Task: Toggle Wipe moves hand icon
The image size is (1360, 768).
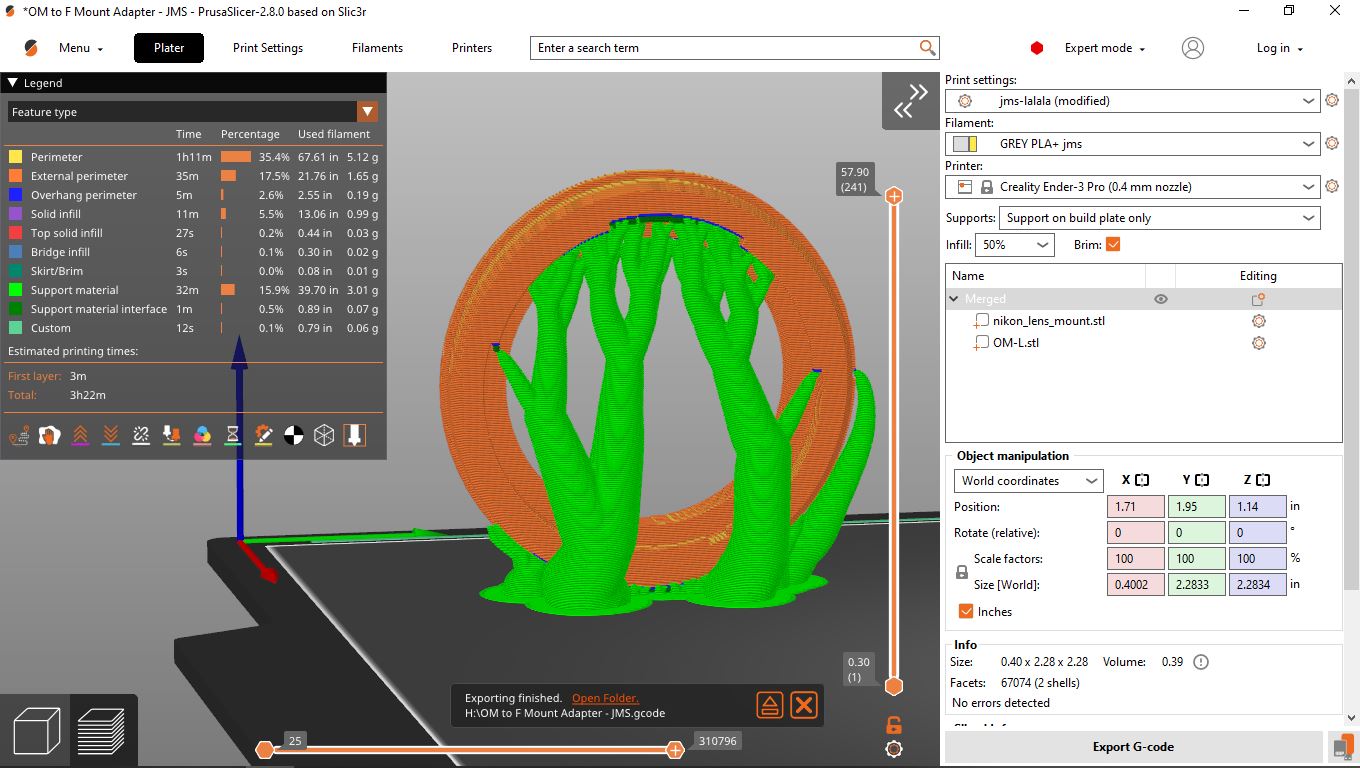Action: pyautogui.click(x=49, y=435)
